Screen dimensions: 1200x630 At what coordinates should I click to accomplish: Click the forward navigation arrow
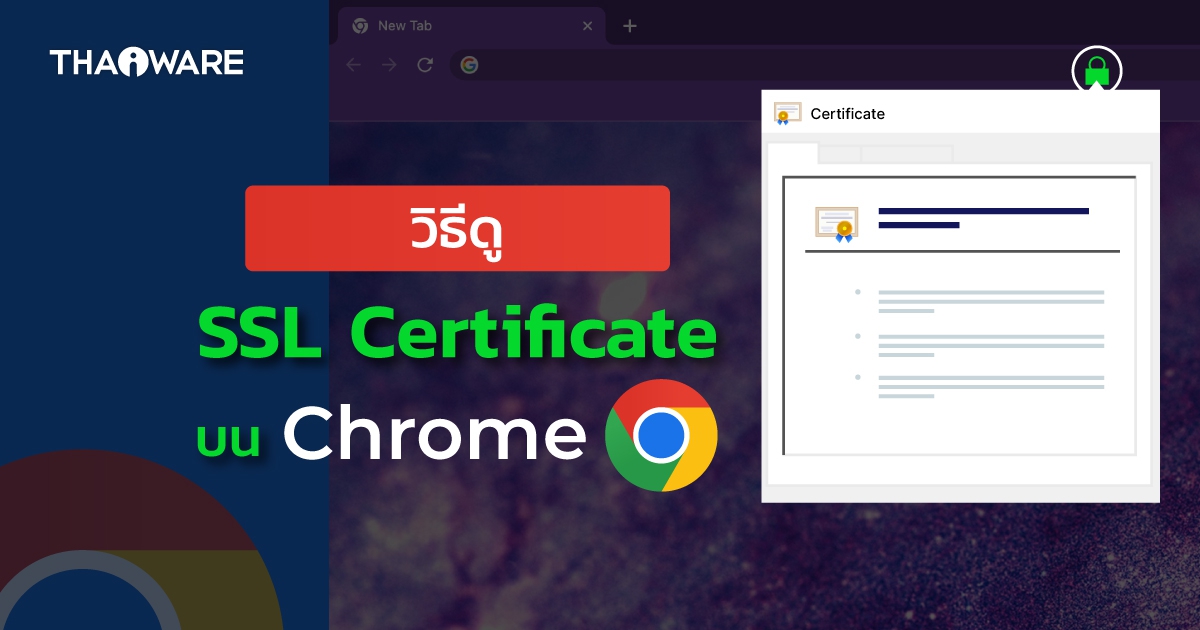(x=388, y=64)
